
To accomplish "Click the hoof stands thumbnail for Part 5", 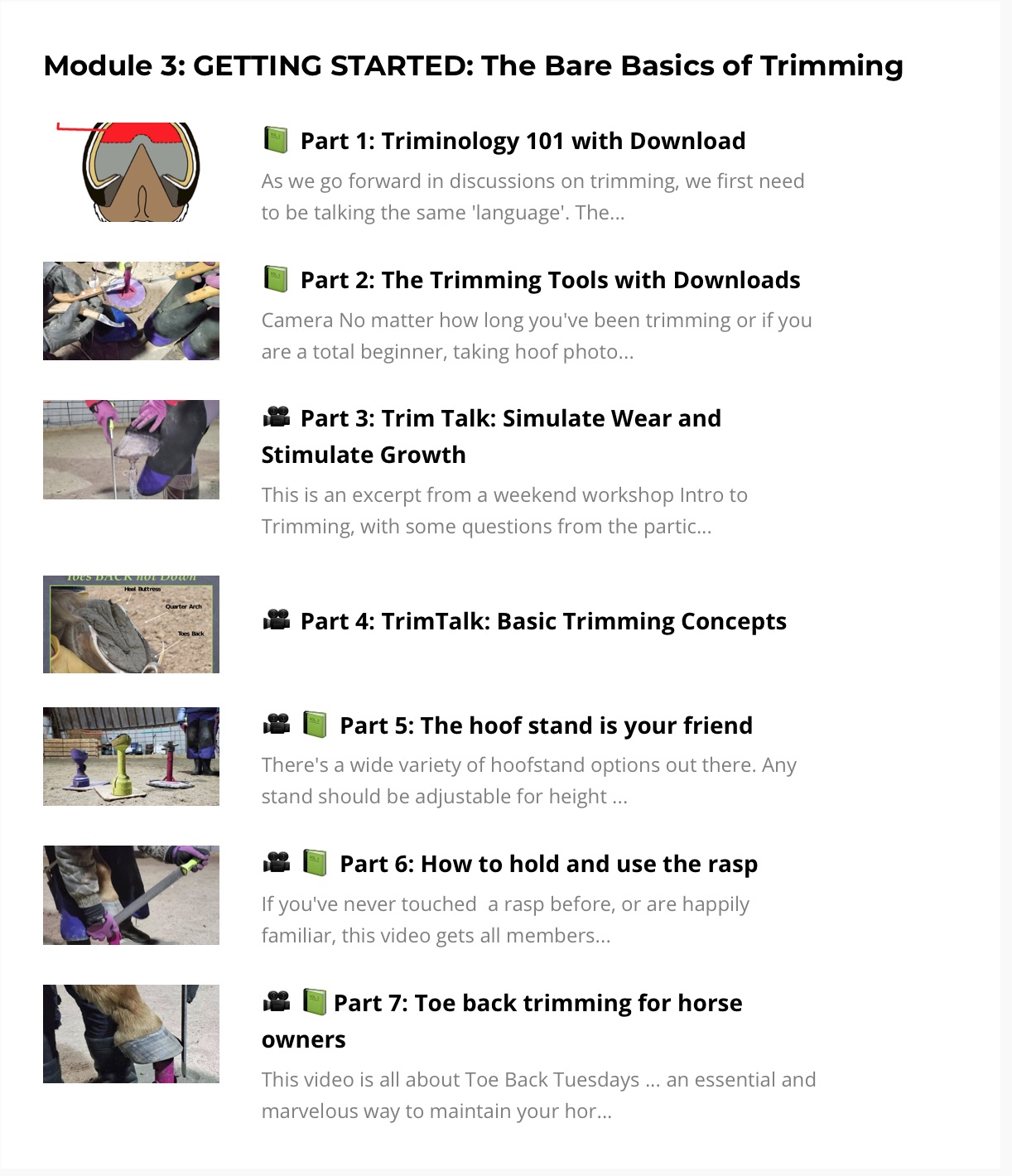I will (131, 756).
